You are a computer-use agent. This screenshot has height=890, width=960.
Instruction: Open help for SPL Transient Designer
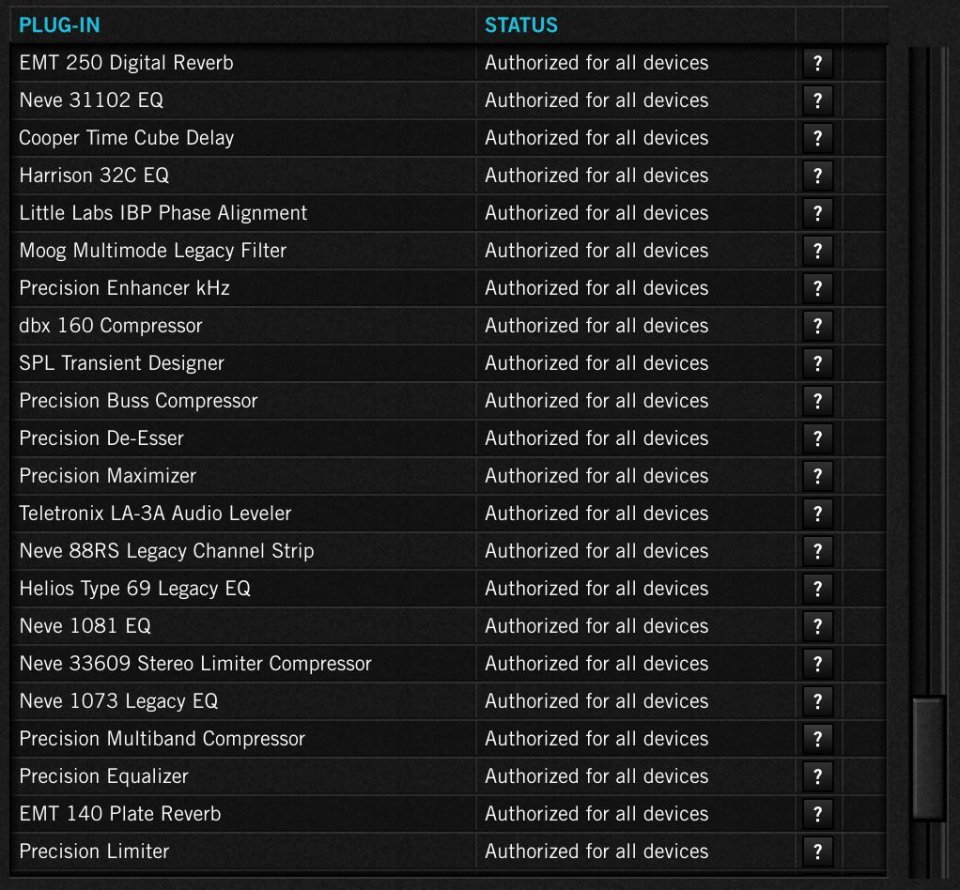coord(817,363)
